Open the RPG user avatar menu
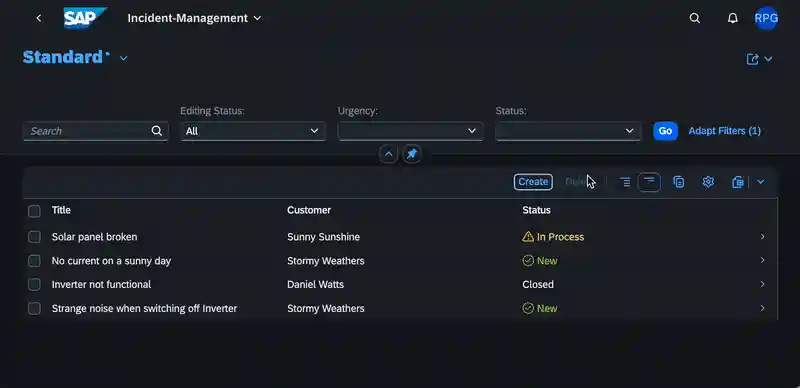This screenshot has width=800, height=388. [766, 18]
